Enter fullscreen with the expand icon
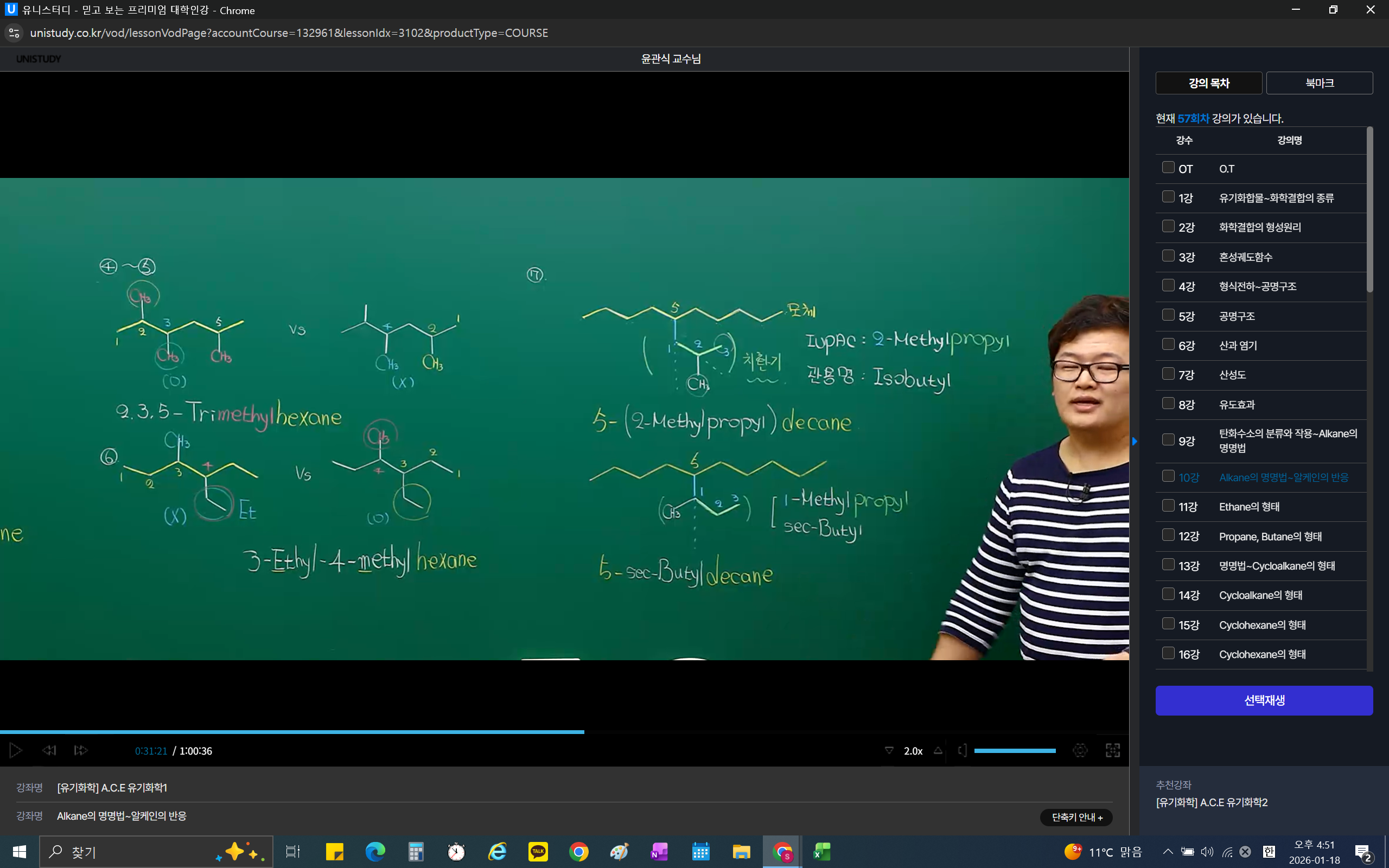 [x=1112, y=750]
